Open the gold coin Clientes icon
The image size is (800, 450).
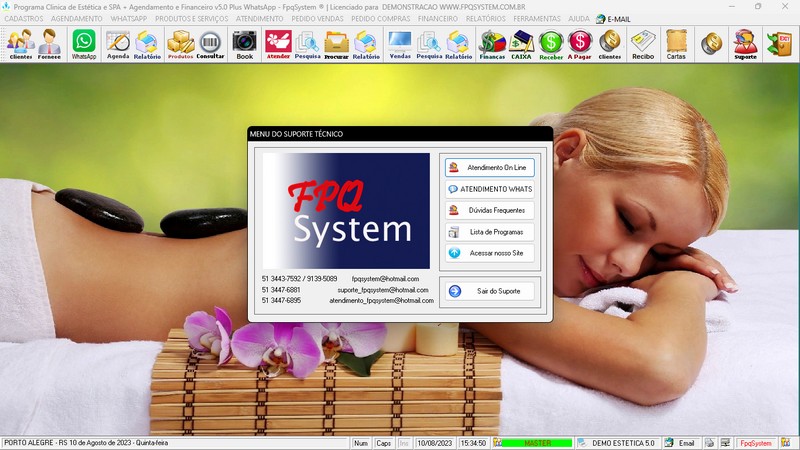tap(610, 44)
